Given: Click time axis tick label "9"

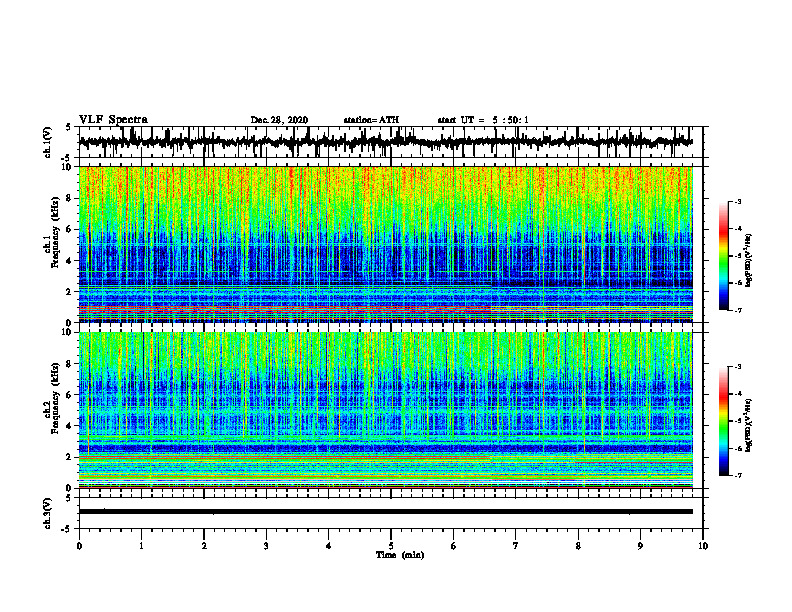Looking at the screenshot, I should tap(640, 546).
